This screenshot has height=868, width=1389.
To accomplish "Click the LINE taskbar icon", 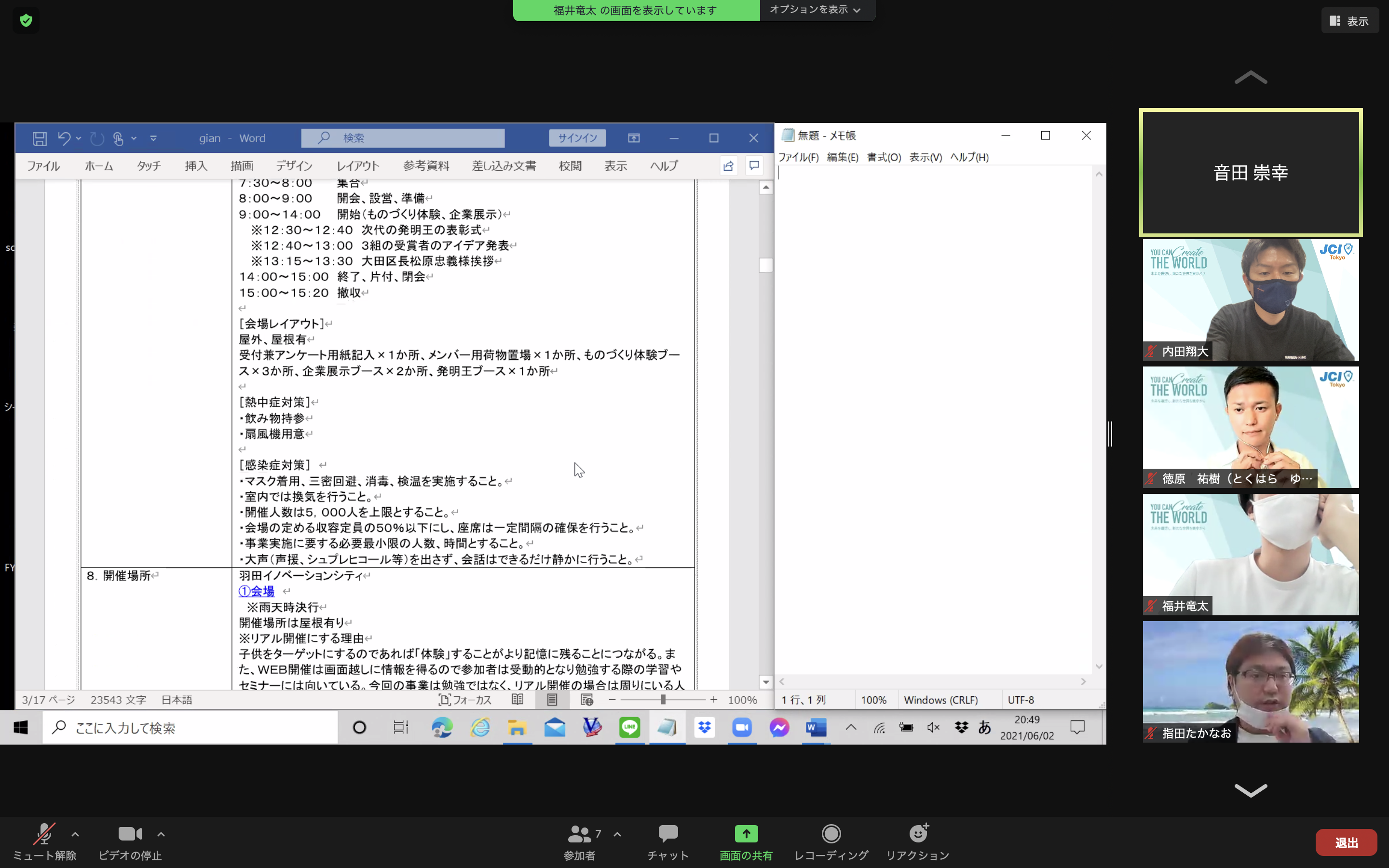I will 630,728.
